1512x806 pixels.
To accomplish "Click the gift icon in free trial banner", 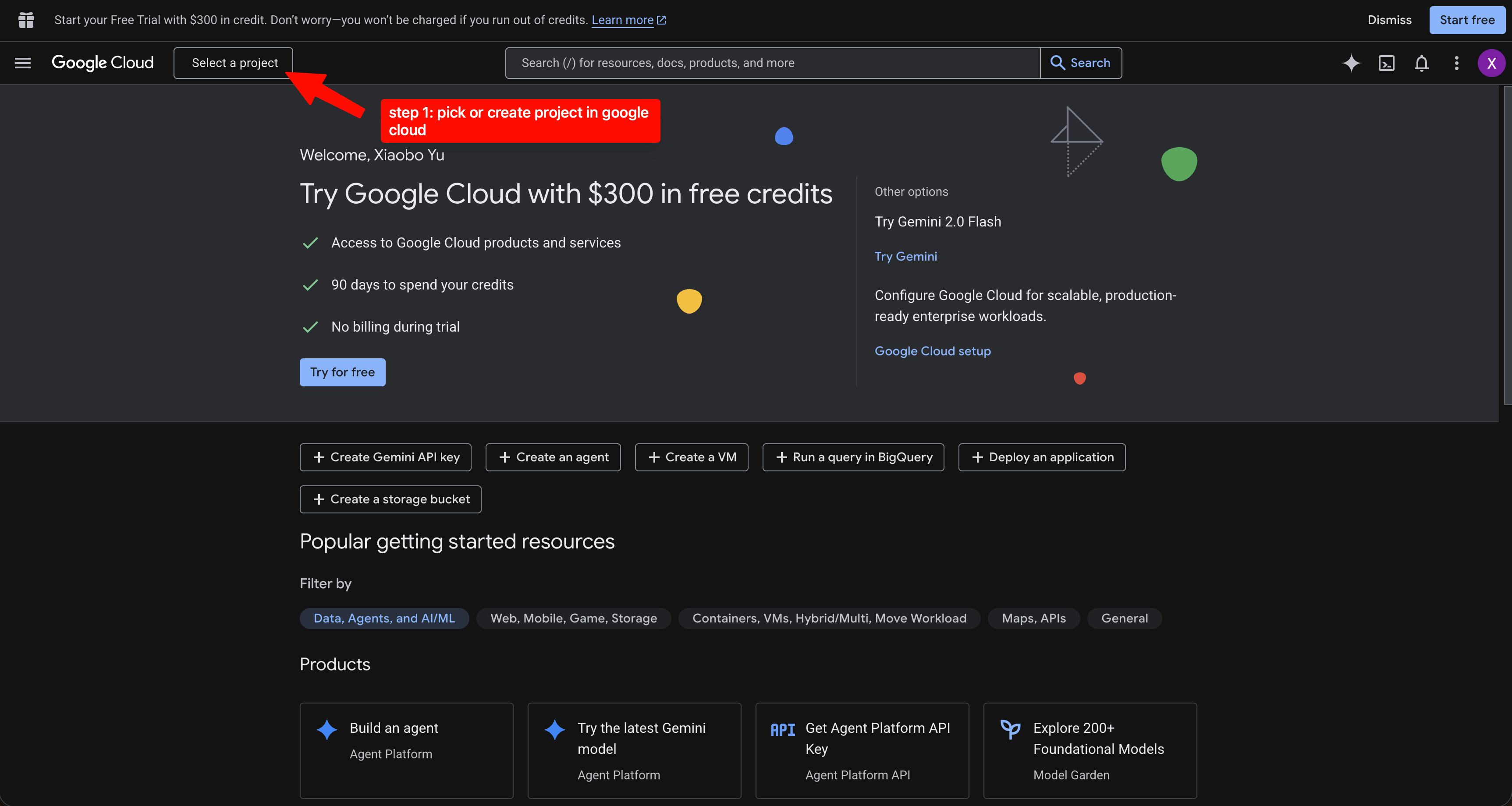I will point(26,20).
